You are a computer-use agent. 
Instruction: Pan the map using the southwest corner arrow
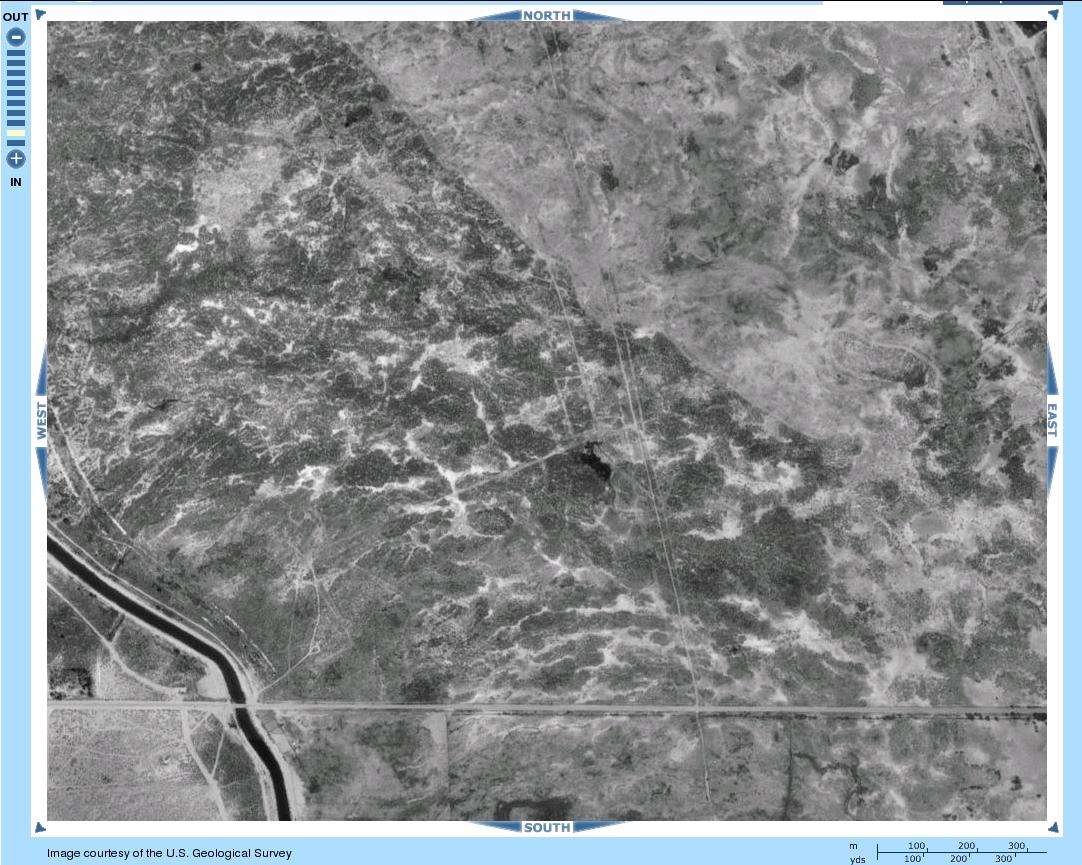pyautogui.click(x=40, y=827)
